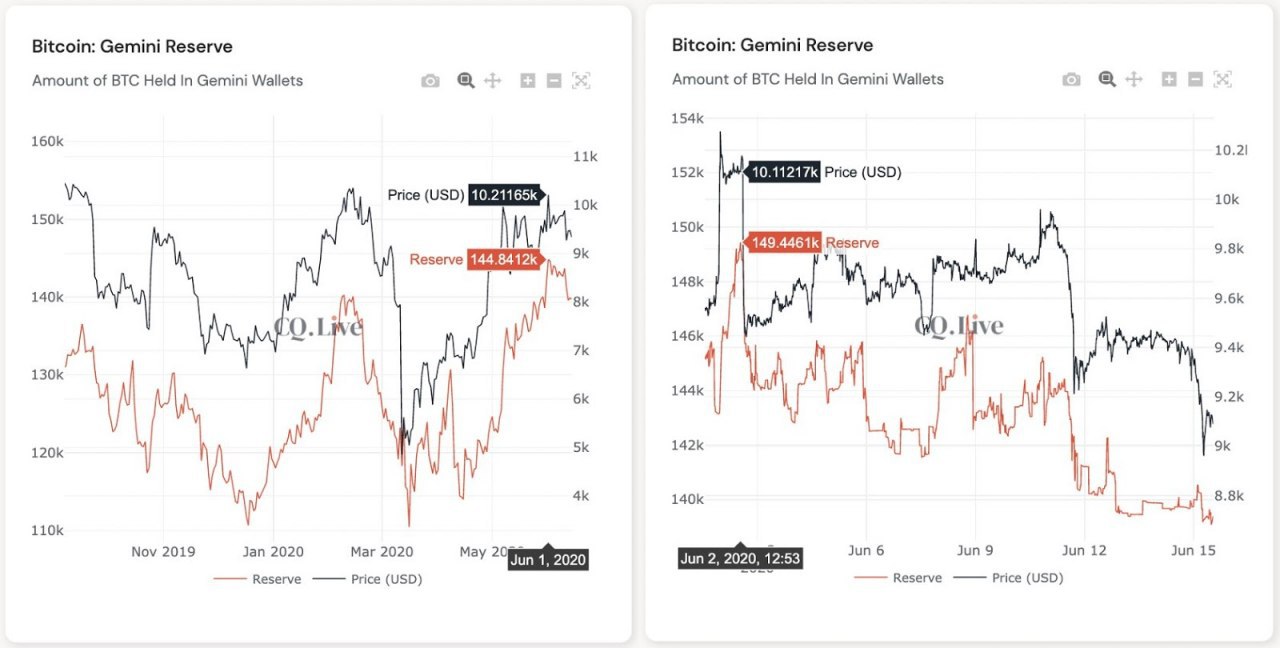Select the Zoom magnifier tool on right chart
Viewport: 1280px width, 648px height.
[x=1106, y=80]
